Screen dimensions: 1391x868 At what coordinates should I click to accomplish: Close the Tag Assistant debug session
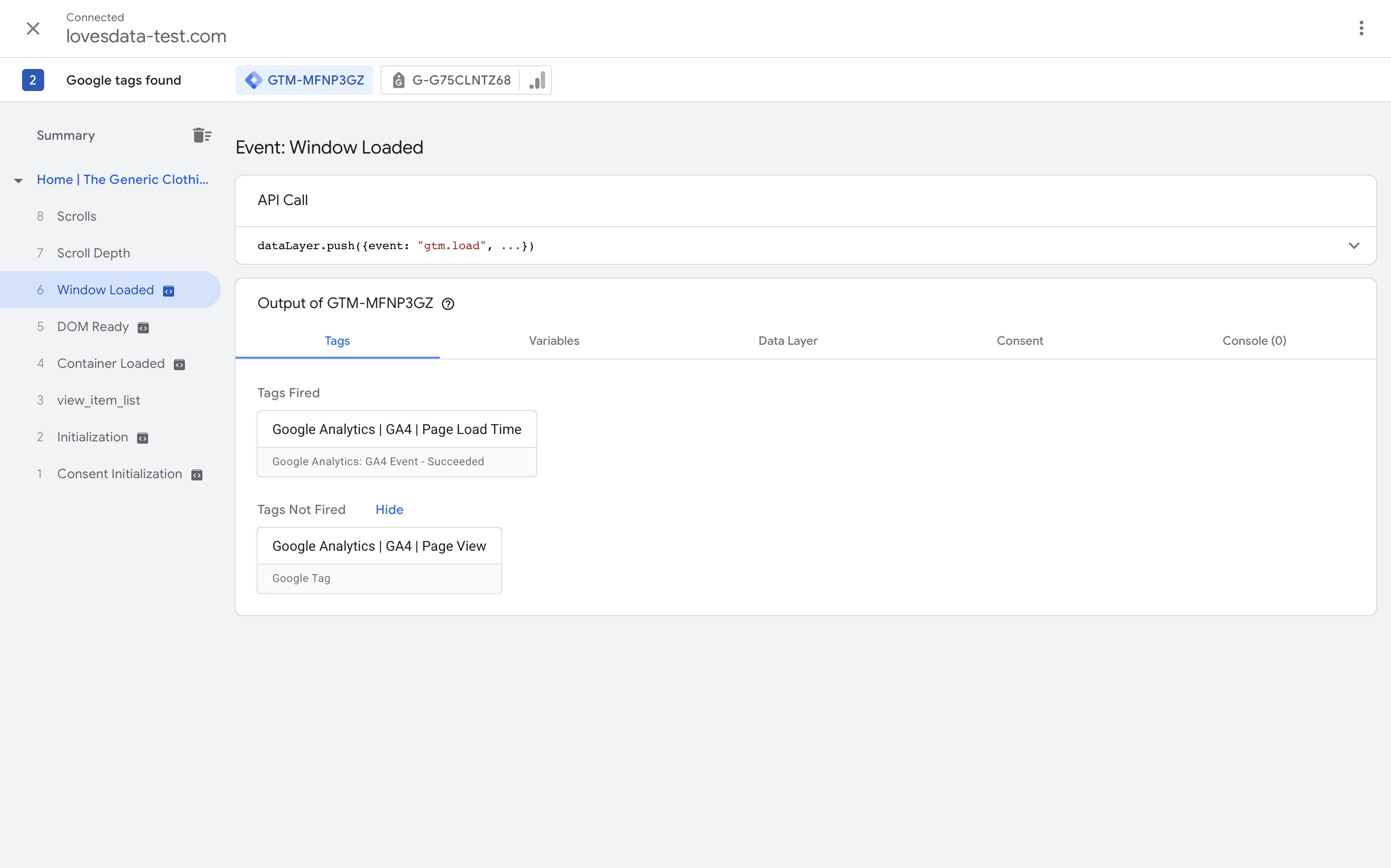point(33,28)
